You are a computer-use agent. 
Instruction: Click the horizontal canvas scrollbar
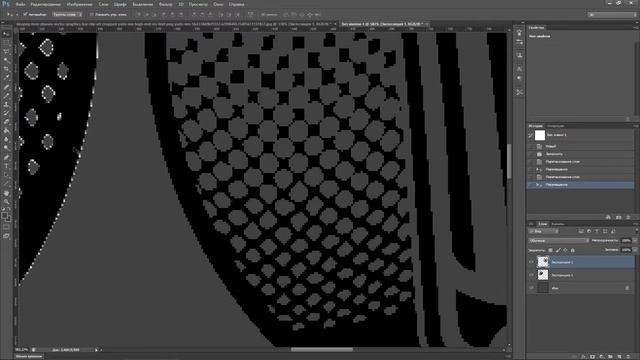point(322,349)
